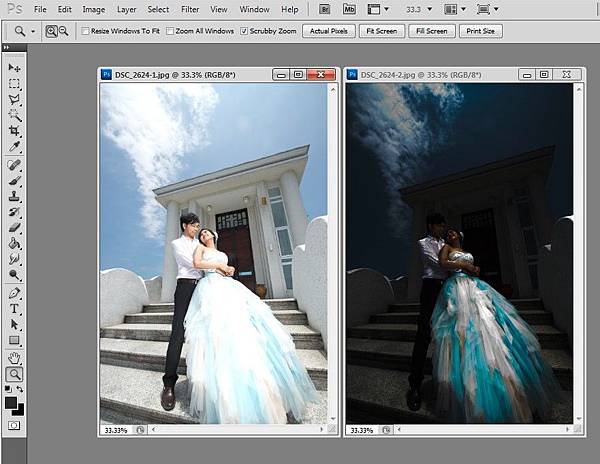Image resolution: width=600 pixels, height=464 pixels.
Task: Open the Layer menu
Action: (x=126, y=9)
